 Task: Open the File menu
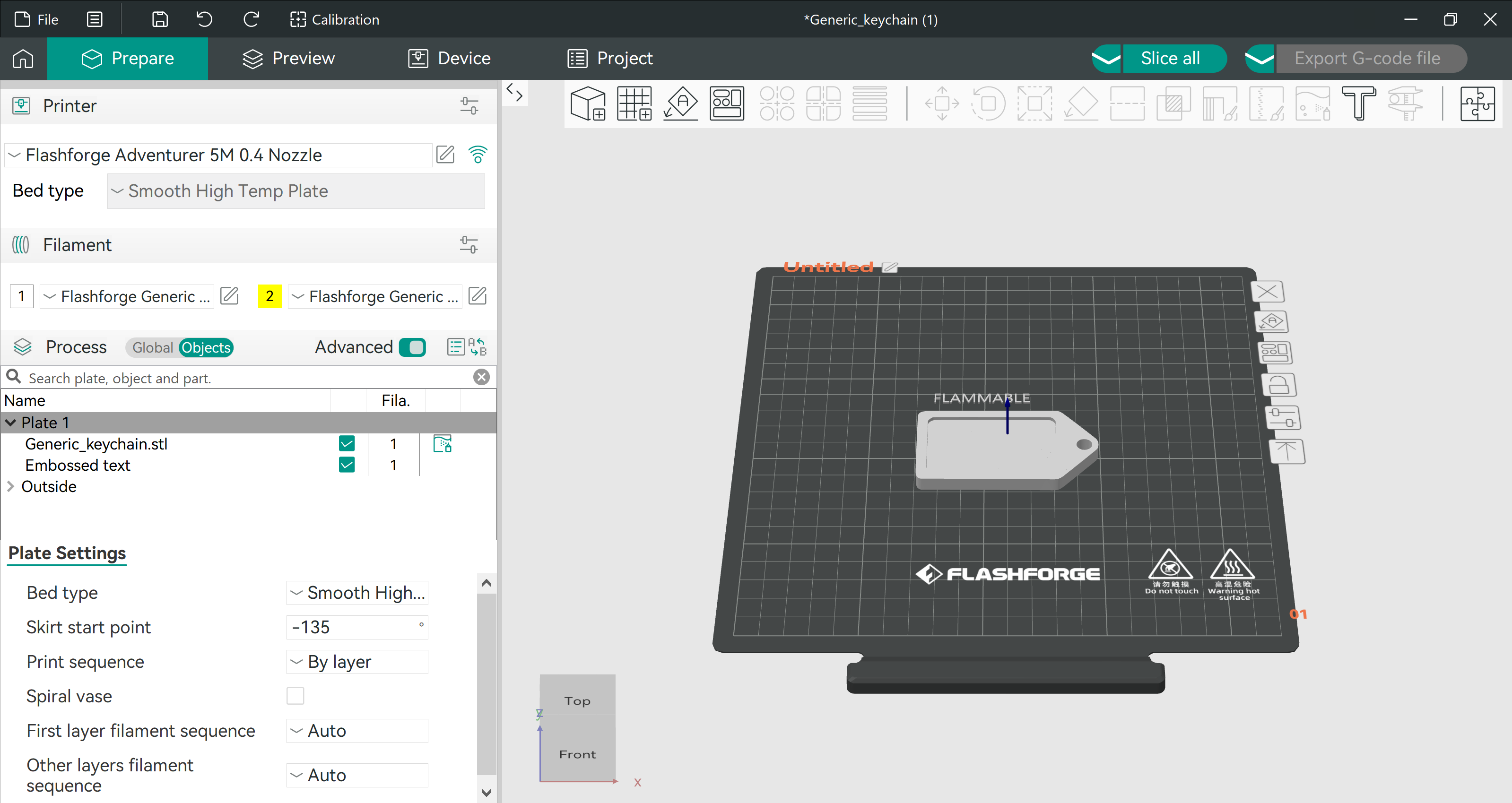click(x=36, y=19)
